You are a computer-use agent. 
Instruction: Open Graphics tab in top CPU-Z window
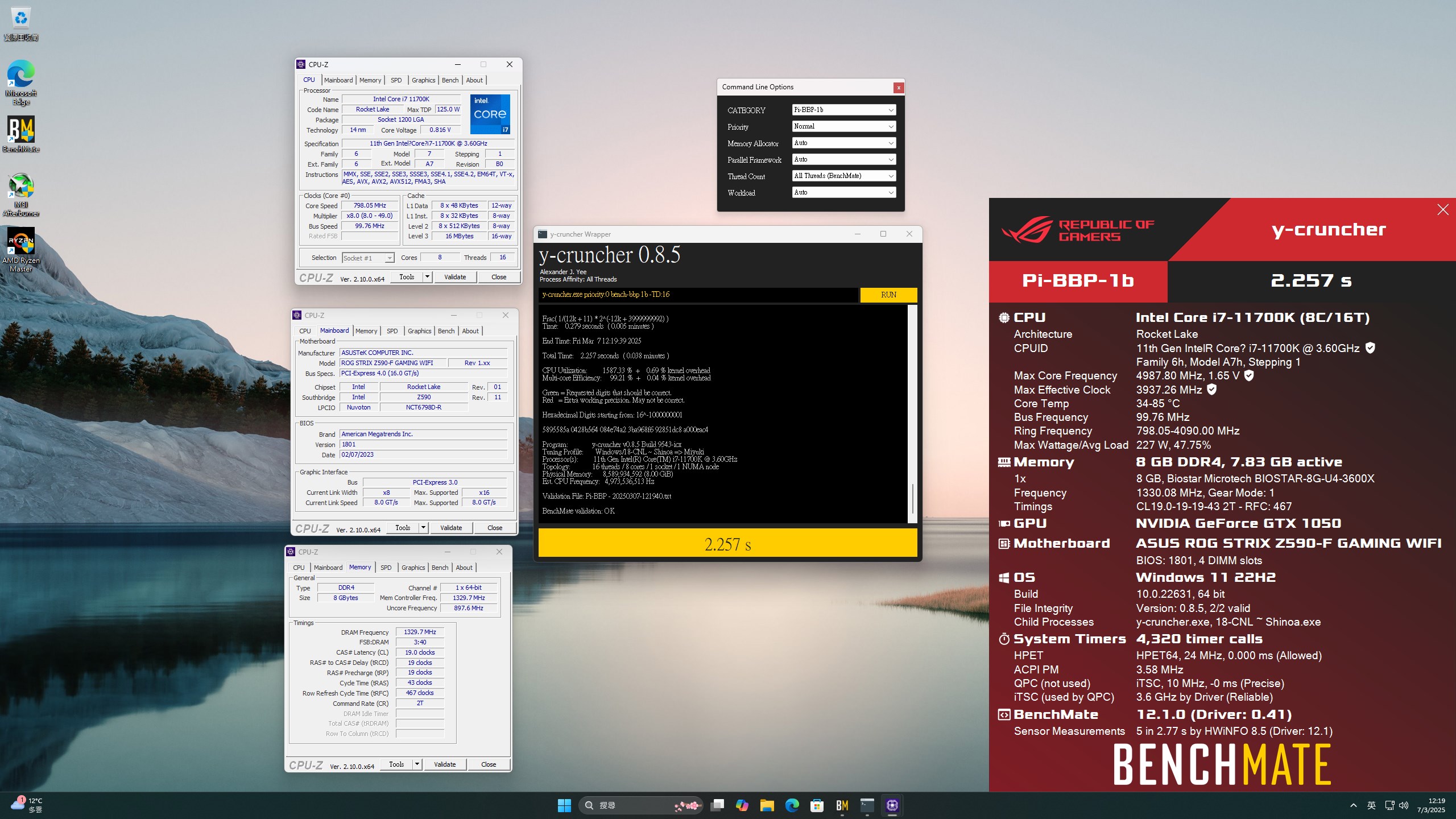tap(424, 80)
